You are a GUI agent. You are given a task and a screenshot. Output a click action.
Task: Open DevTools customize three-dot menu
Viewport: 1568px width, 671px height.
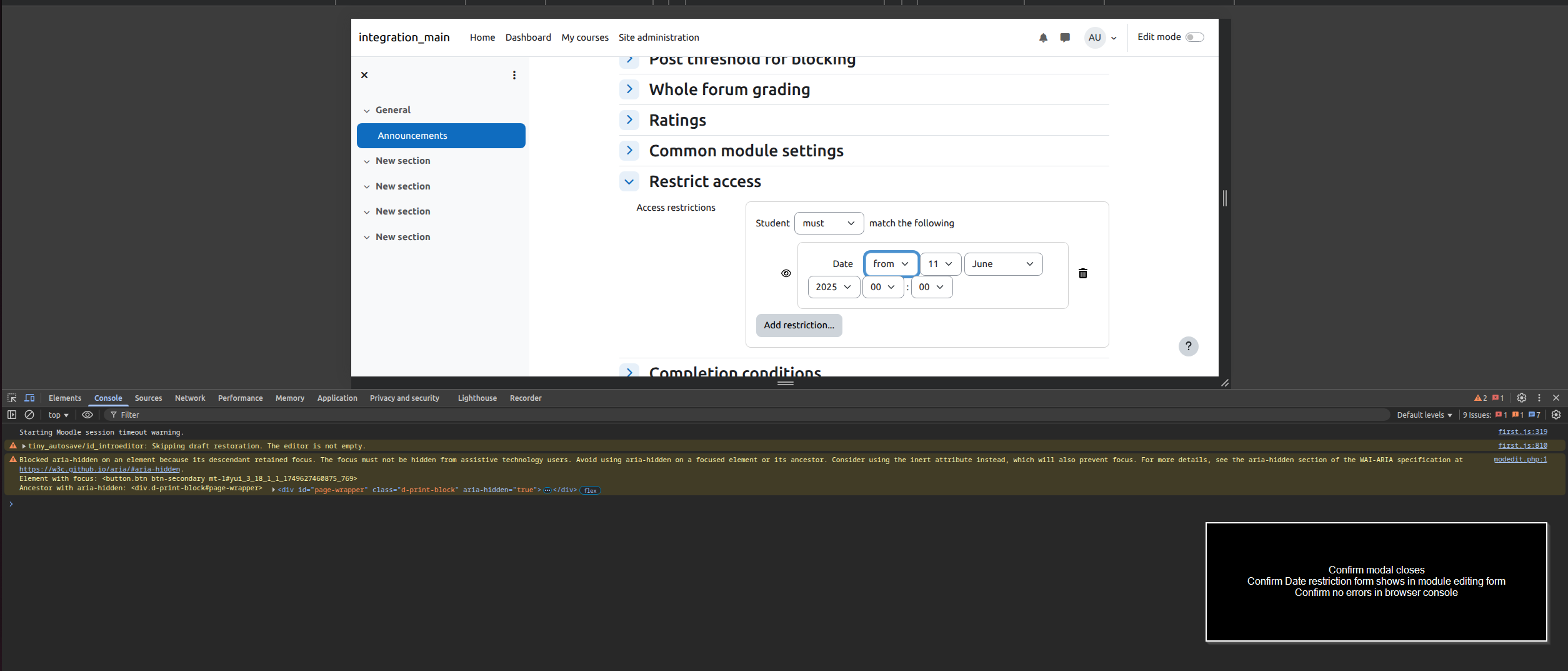click(x=1539, y=398)
